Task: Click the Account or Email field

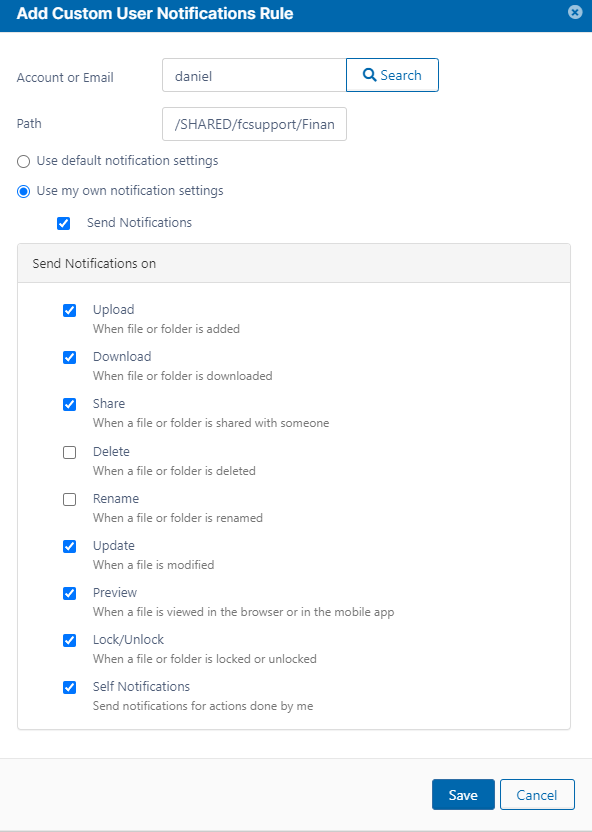Action: point(254,75)
